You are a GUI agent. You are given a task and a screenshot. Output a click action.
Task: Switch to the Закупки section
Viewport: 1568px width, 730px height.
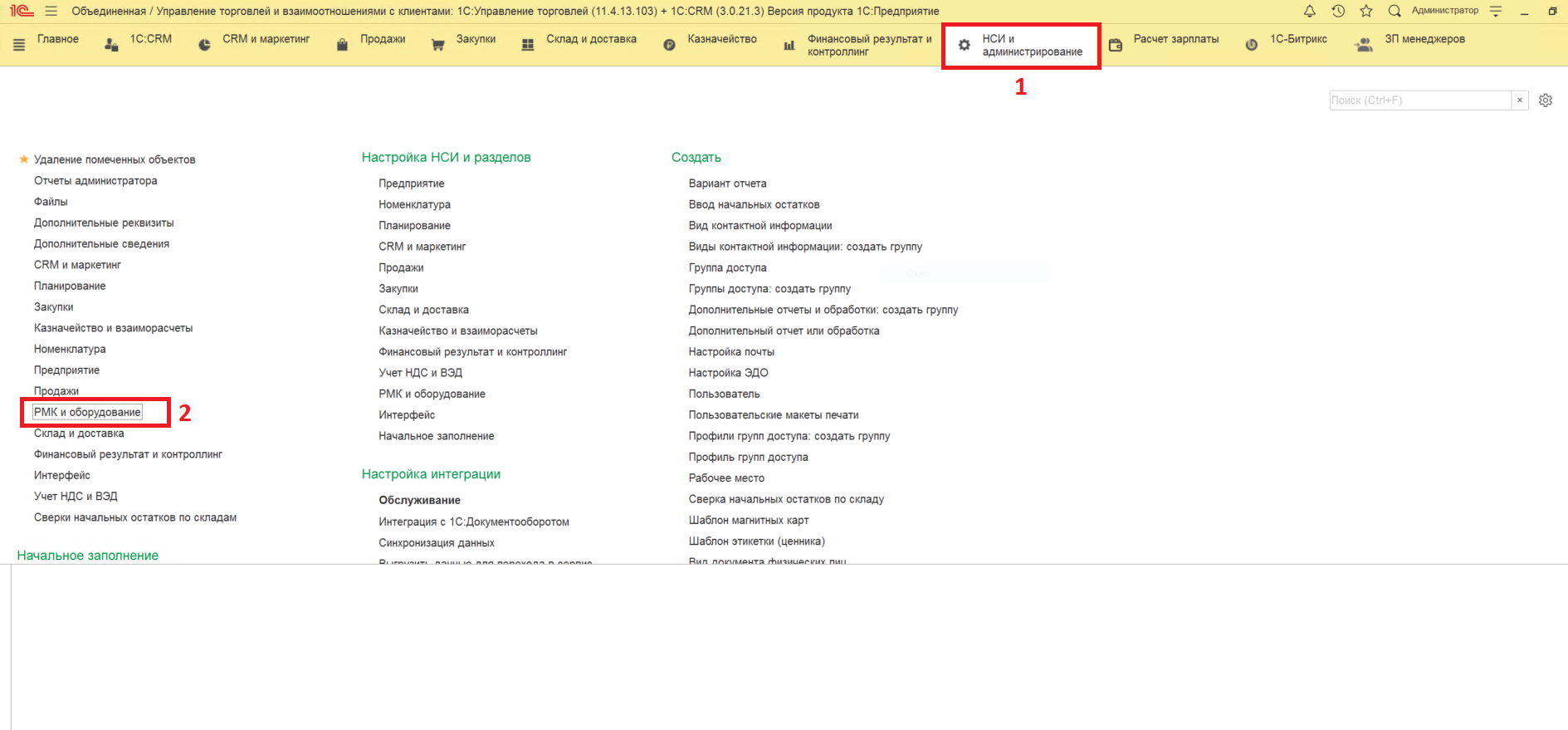click(x=463, y=40)
